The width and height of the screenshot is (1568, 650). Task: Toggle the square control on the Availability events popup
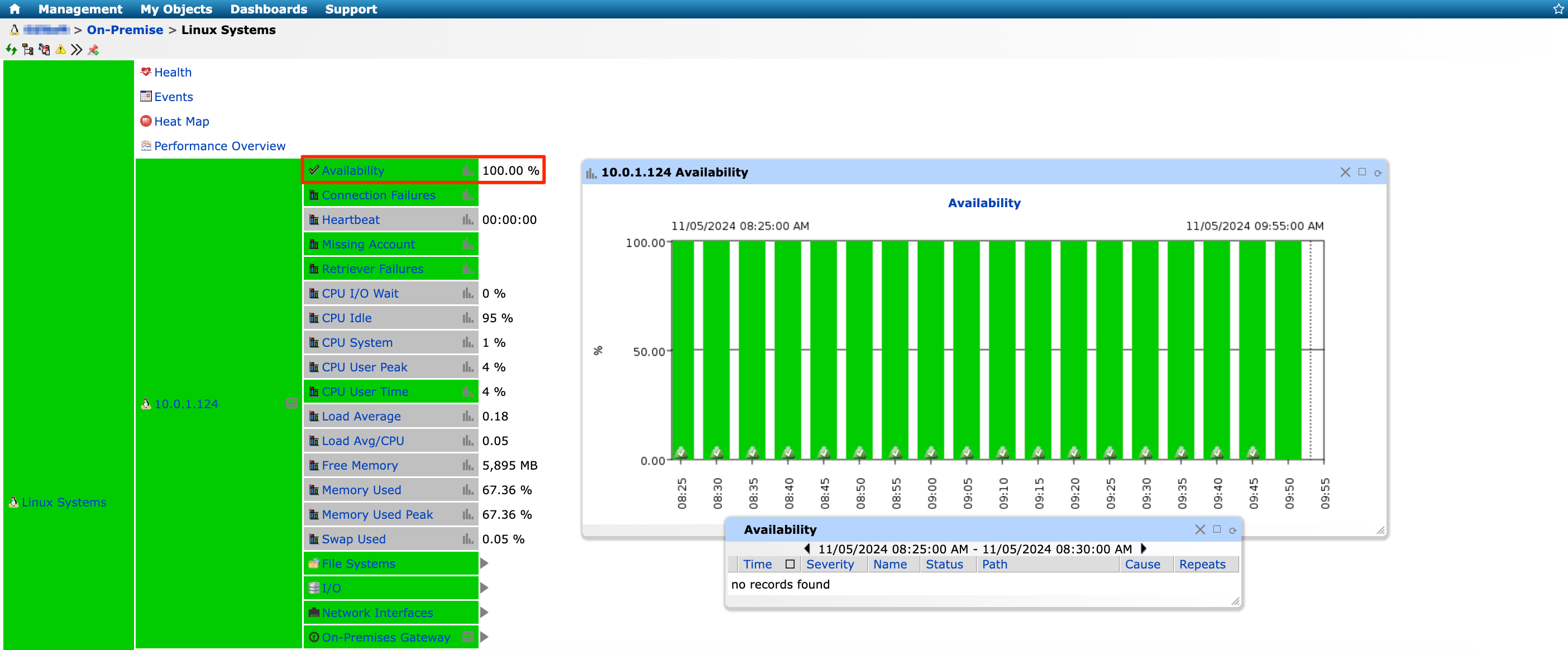(x=1217, y=529)
